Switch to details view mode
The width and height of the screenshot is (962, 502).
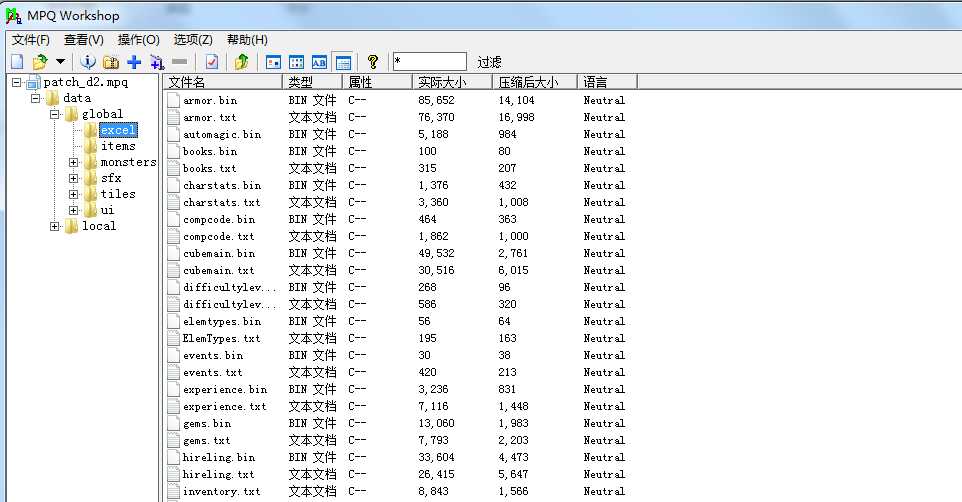(343, 62)
